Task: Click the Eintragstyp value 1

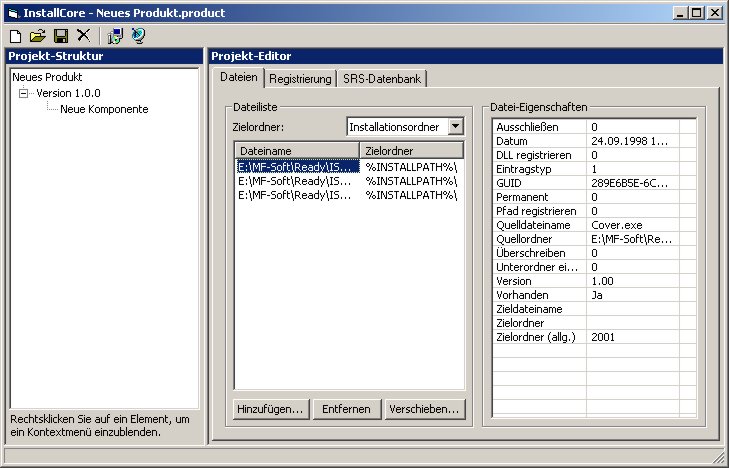Action: (632, 169)
